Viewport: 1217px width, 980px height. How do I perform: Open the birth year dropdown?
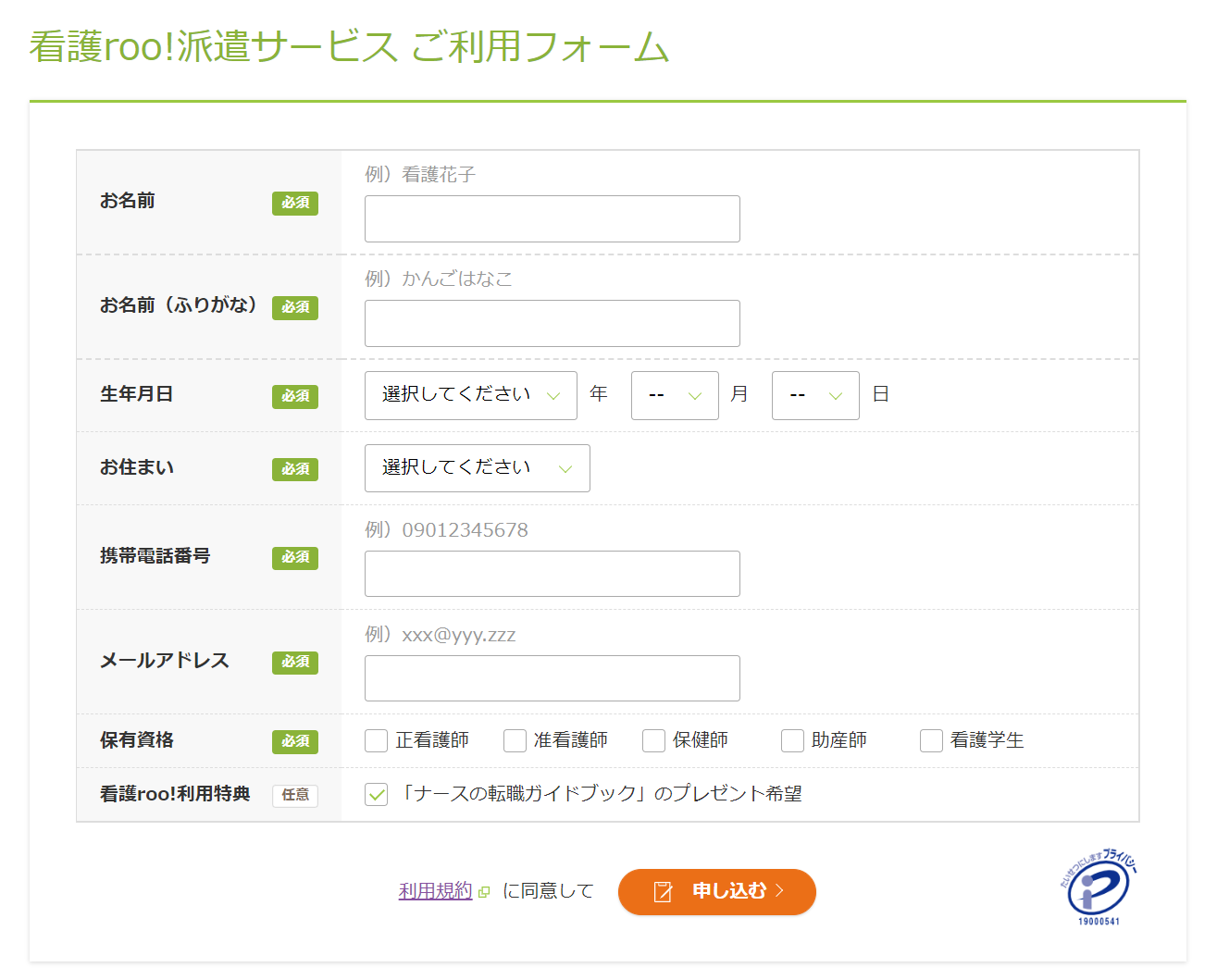click(471, 395)
